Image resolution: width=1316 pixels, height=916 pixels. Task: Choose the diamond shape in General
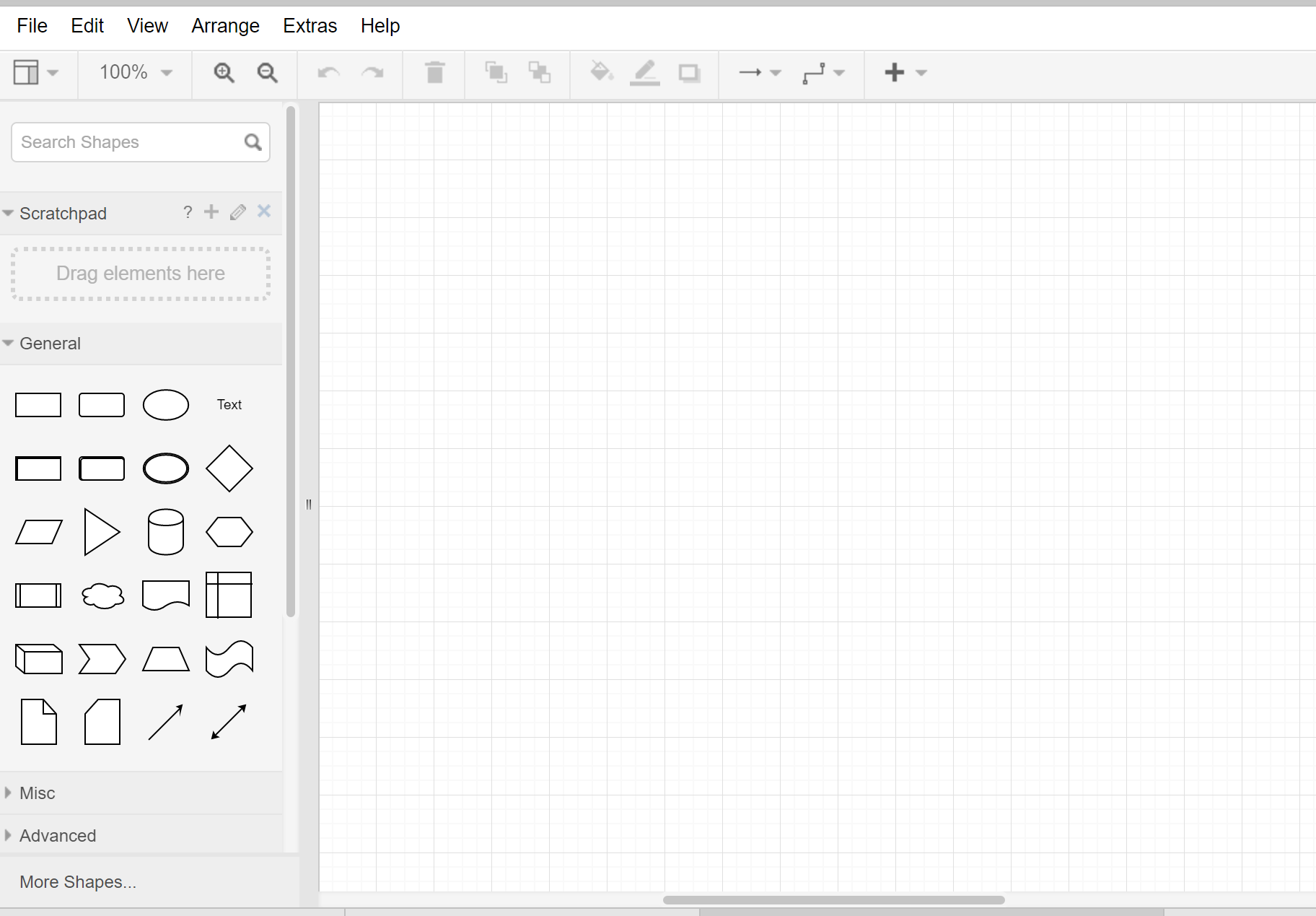(x=229, y=468)
